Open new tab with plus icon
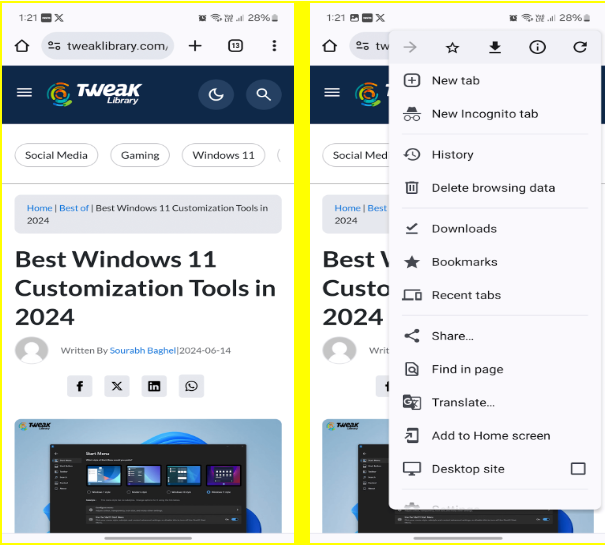Viewport: 605px width, 545px height. pos(195,46)
